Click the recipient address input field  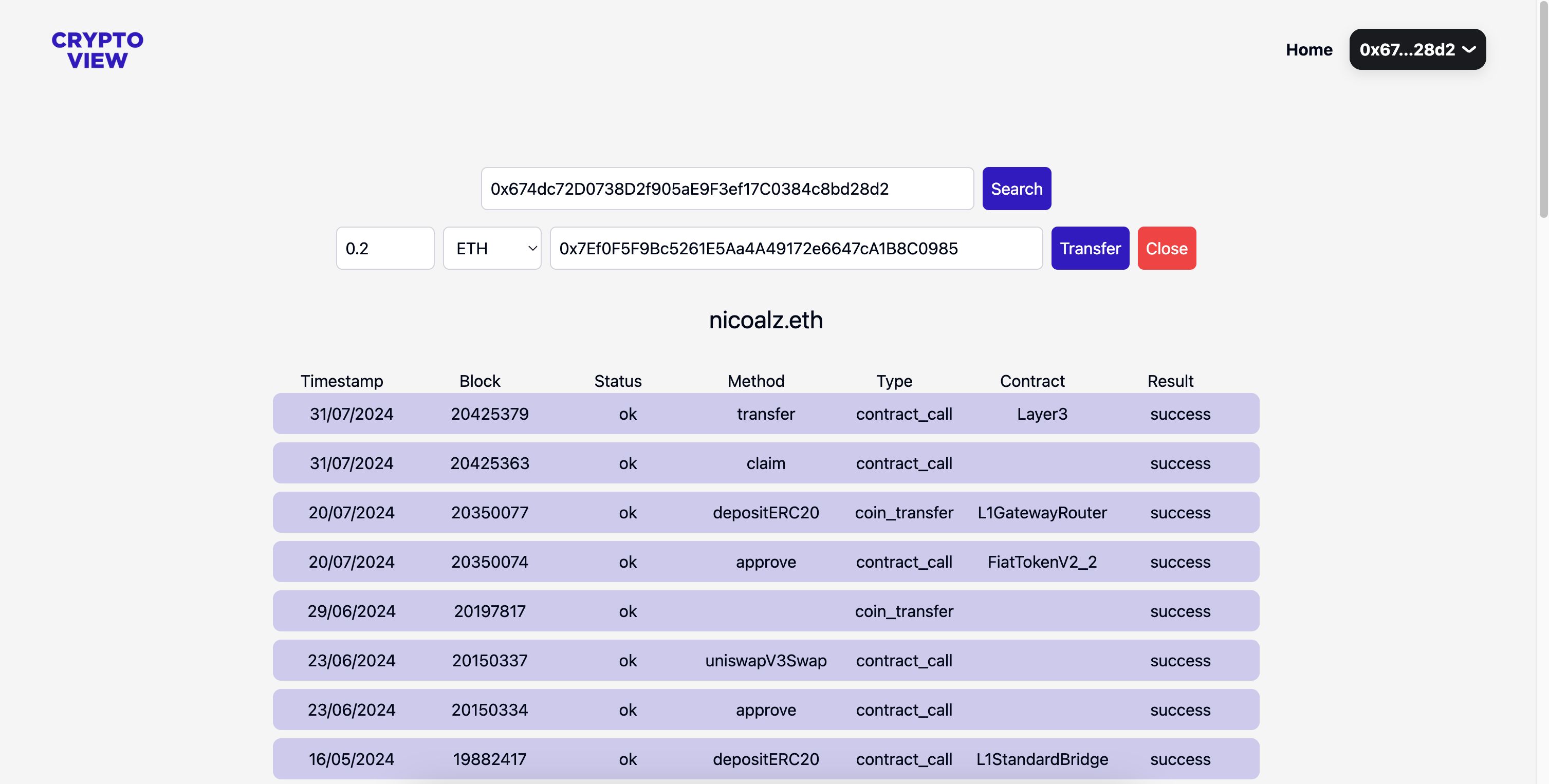click(x=796, y=248)
